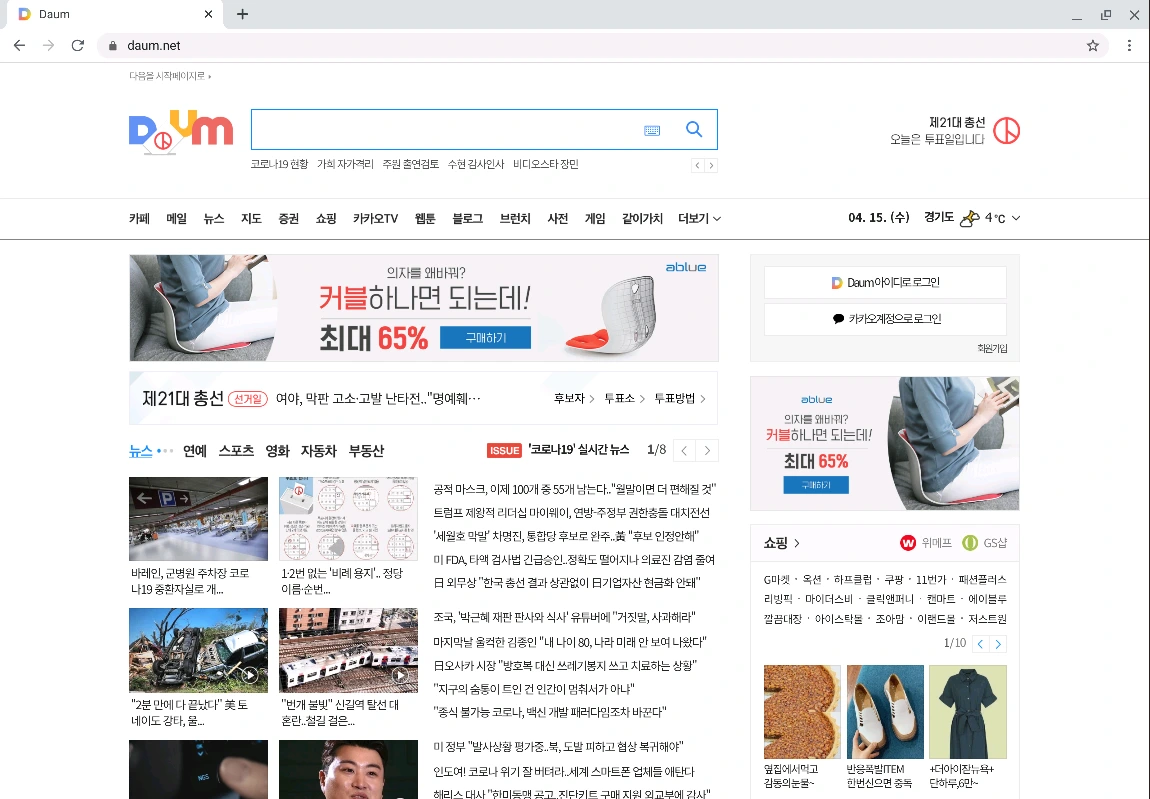The height and width of the screenshot is (799, 1150).
Task: Open 후보자 election link
Action: [x=574, y=398]
